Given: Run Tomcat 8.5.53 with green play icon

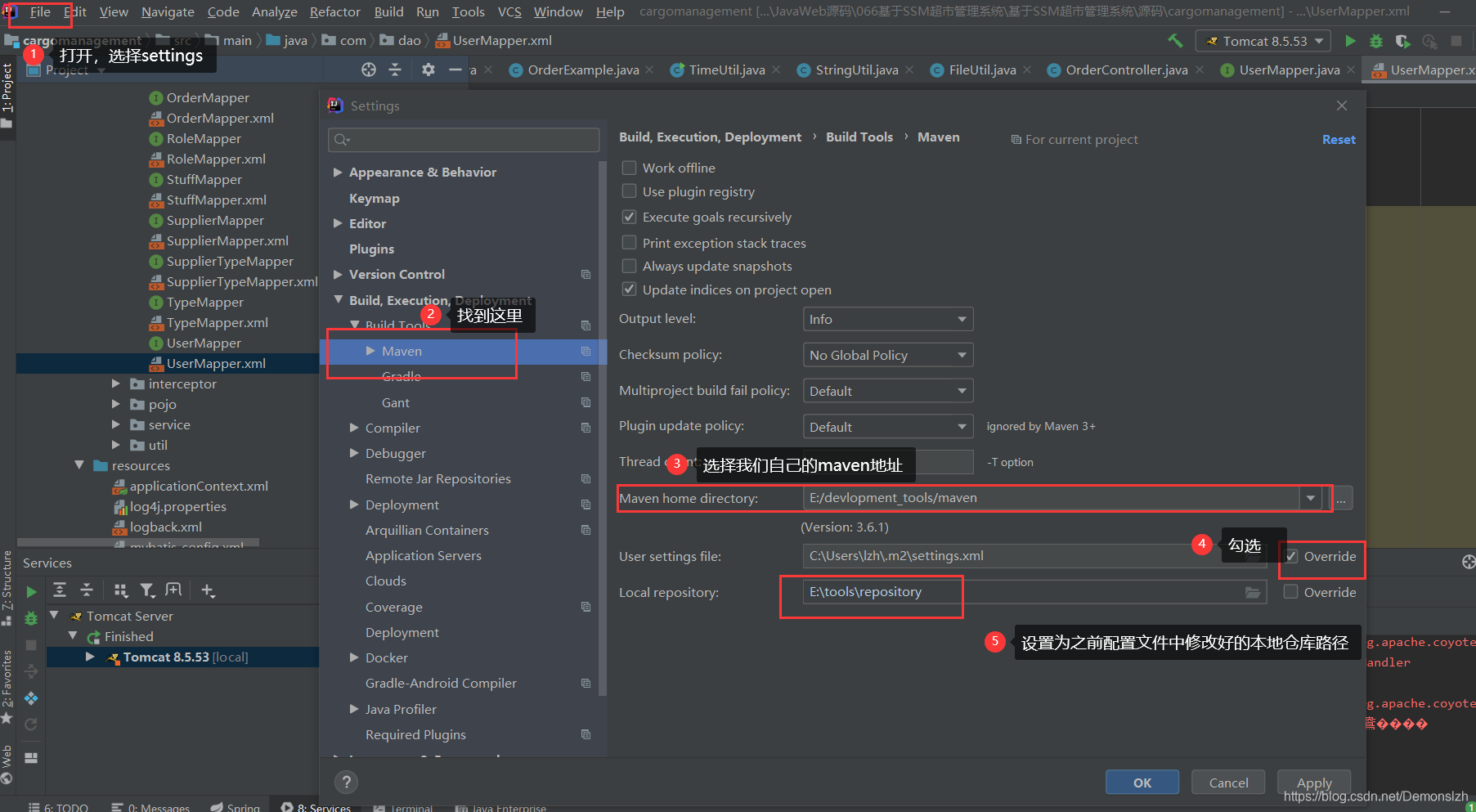Looking at the screenshot, I should 1350,41.
